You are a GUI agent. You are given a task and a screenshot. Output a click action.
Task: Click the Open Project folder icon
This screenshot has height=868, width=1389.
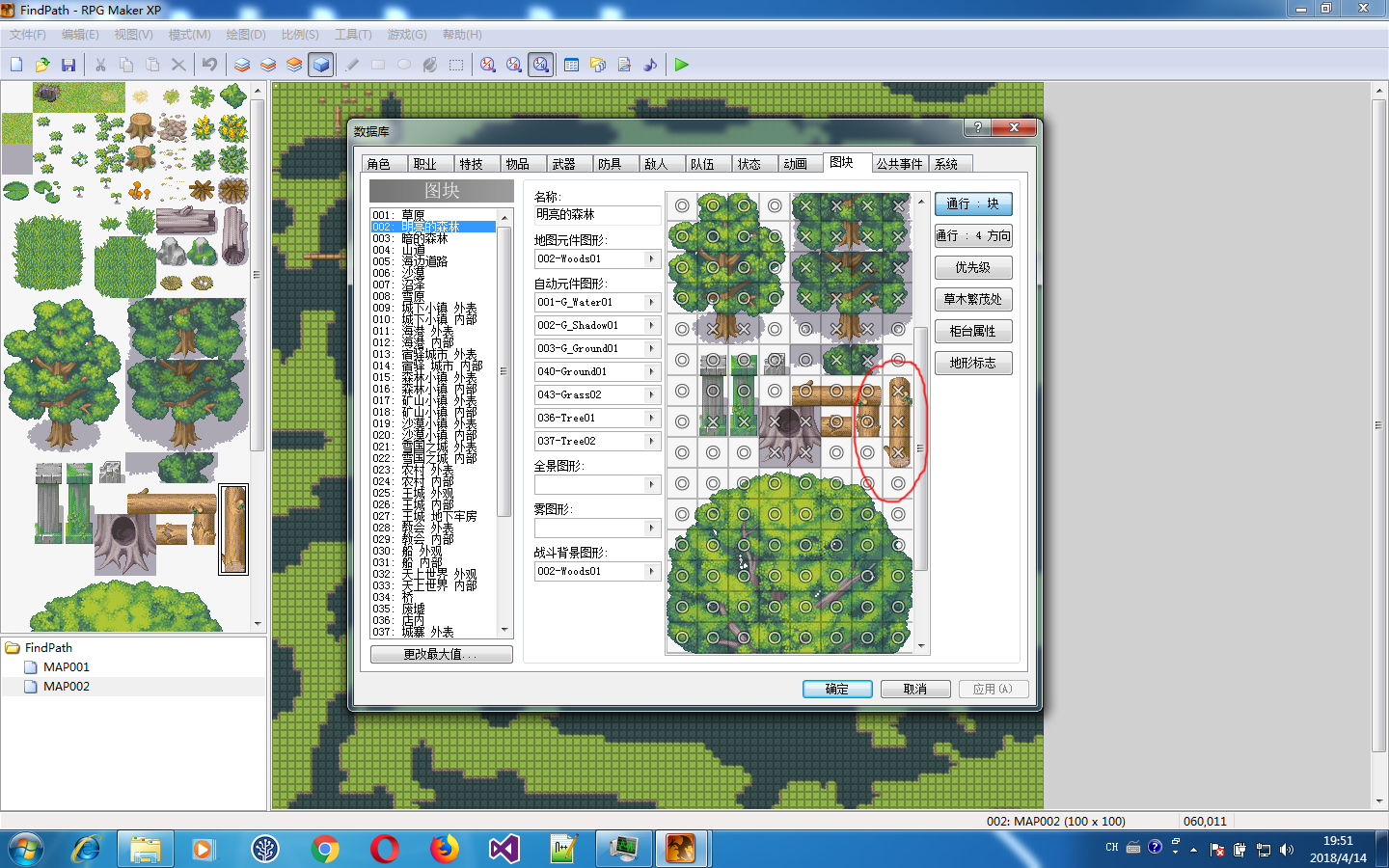pyautogui.click(x=42, y=65)
